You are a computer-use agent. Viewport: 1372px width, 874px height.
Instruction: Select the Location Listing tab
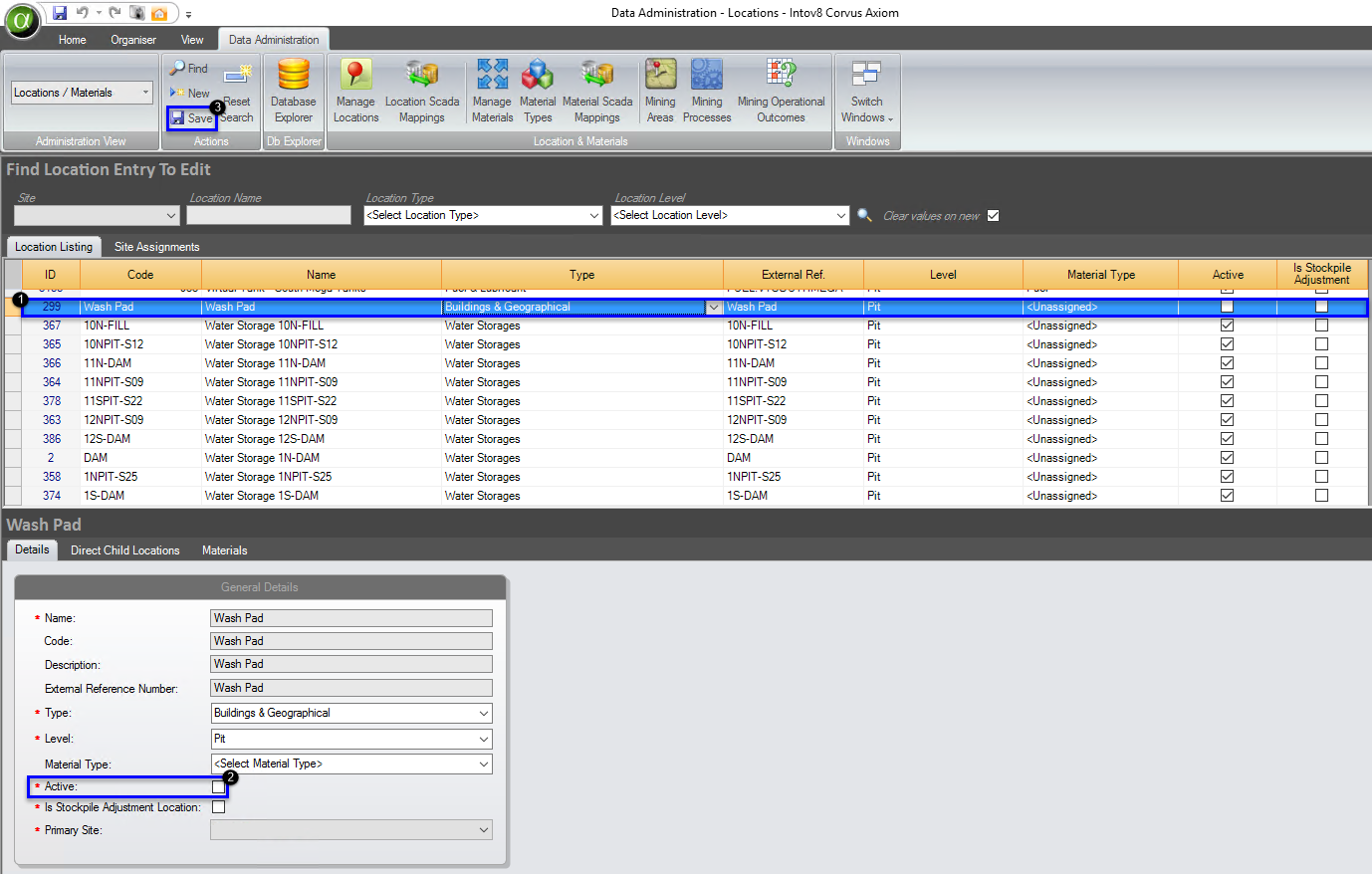(54, 247)
